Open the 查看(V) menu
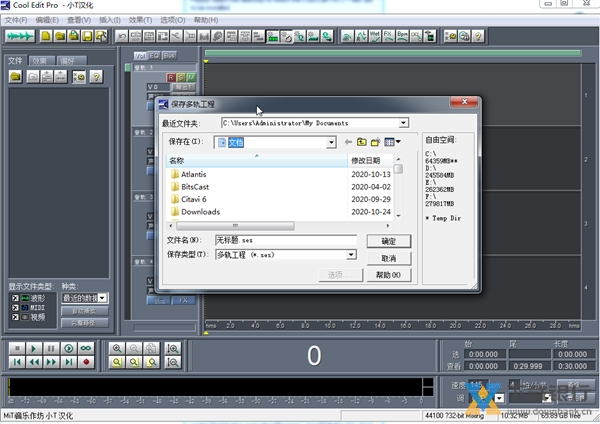 tap(79, 20)
